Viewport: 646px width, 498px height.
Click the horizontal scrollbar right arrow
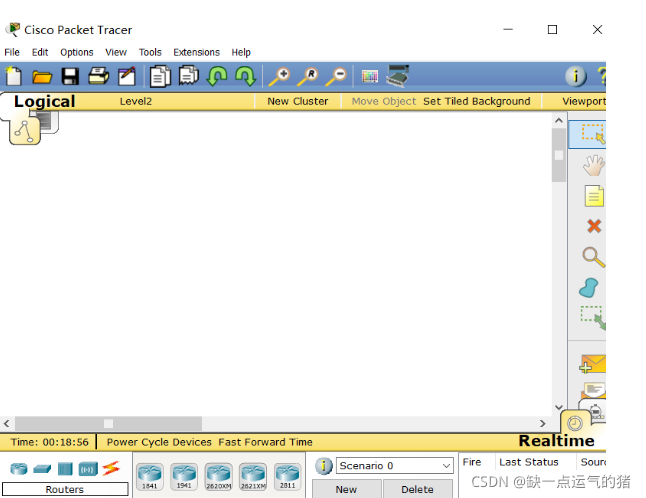(x=542, y=423)
